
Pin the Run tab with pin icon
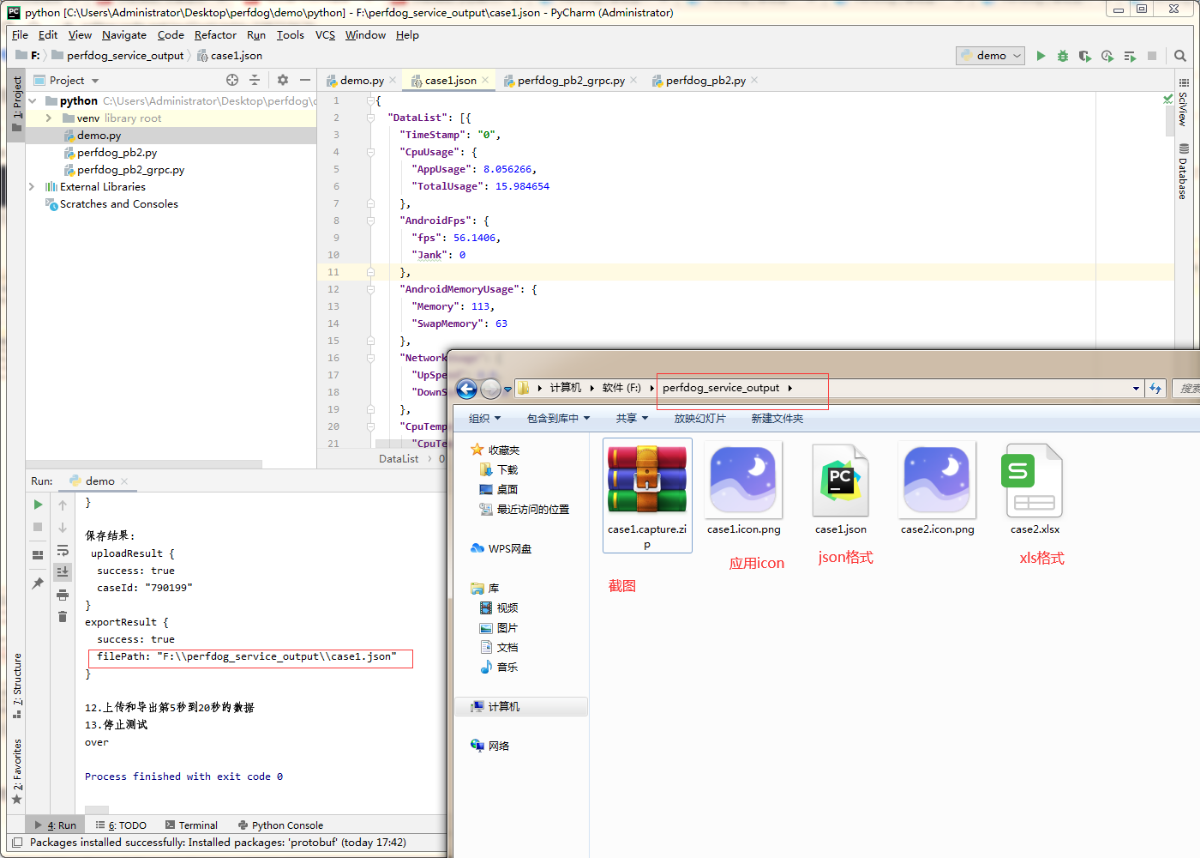pos(38,583)
